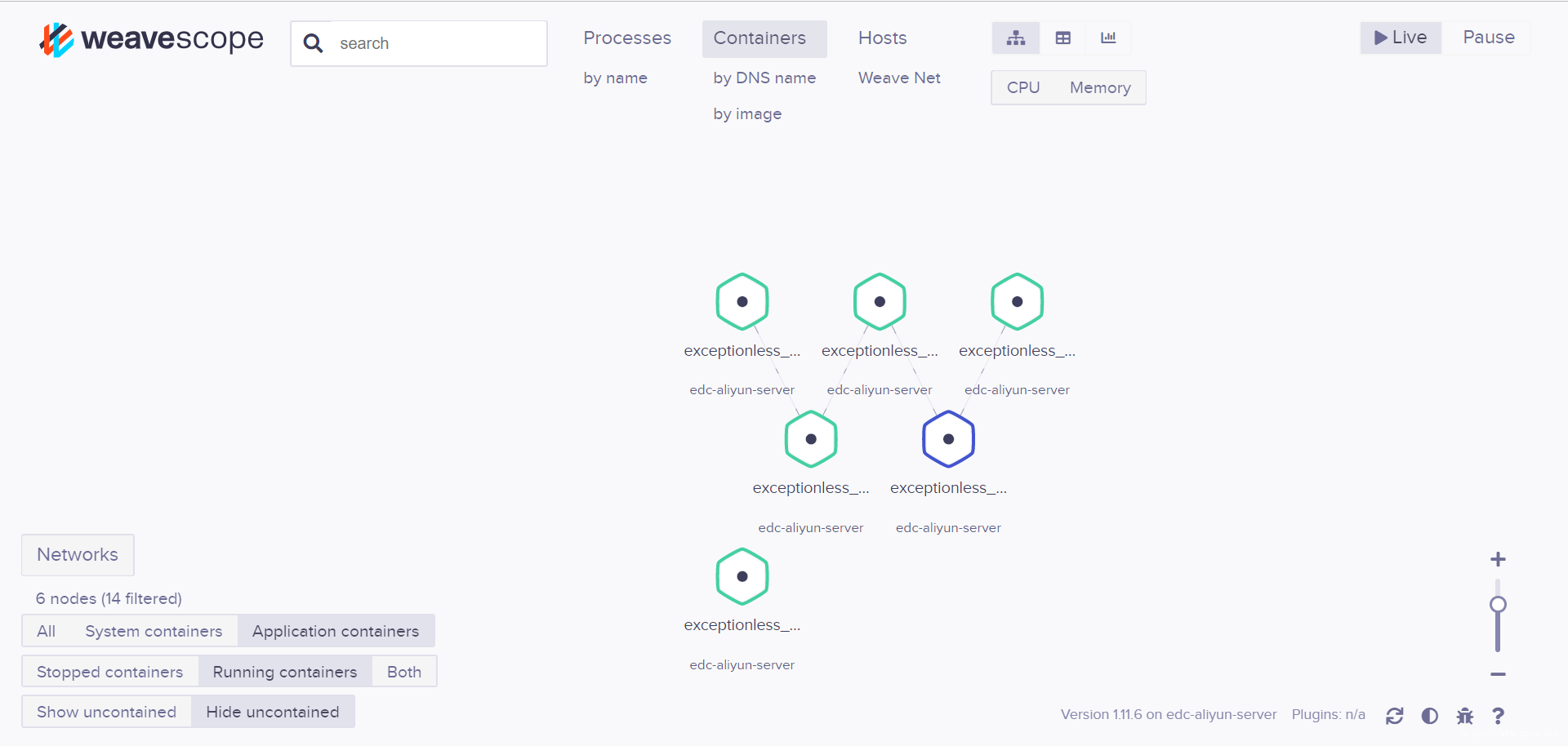Zoom in with the plus icon
The width and height of the screenshot is (1568, 746).
tap(1498, 560)
